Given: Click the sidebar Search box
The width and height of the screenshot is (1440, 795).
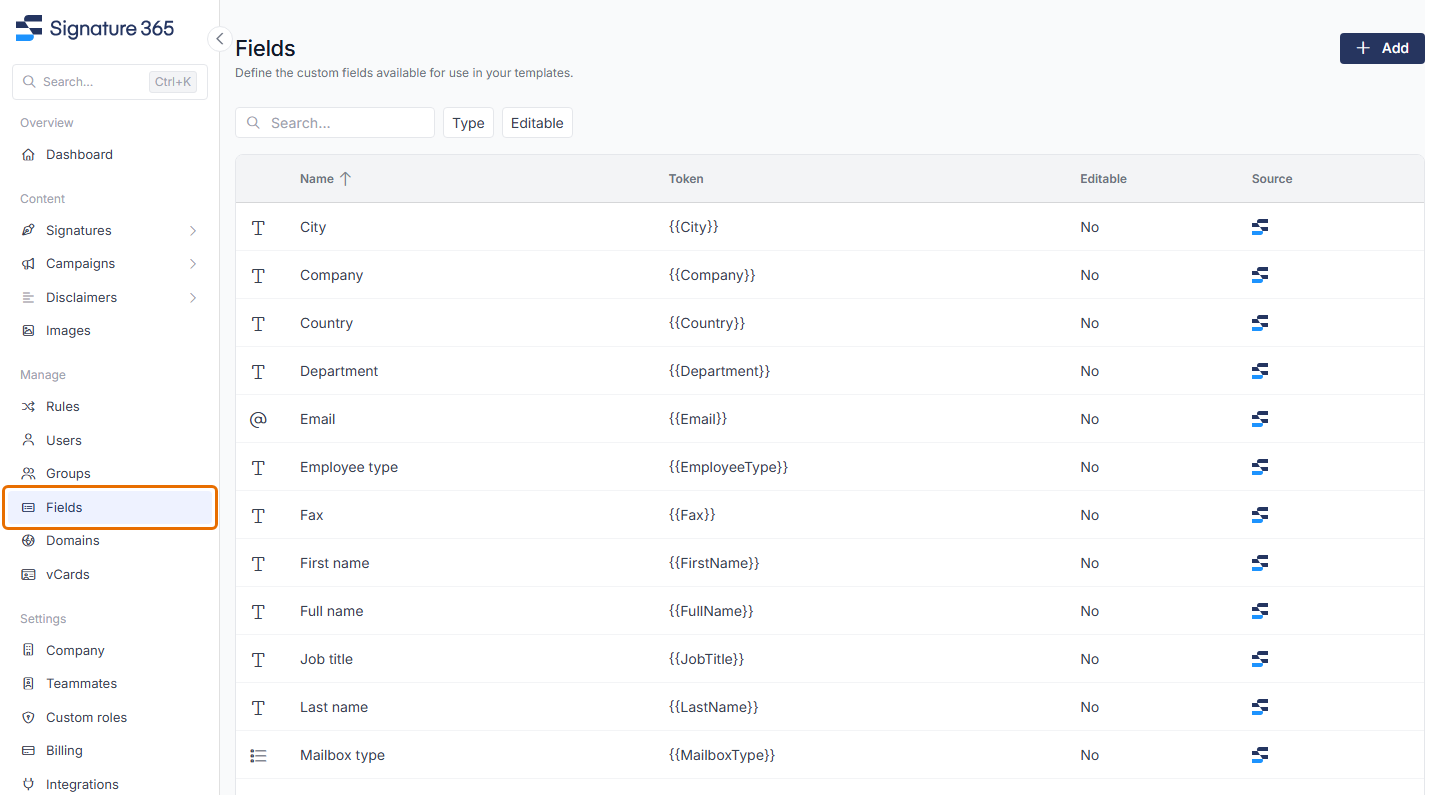Looking at the screenshot, I should click(x=110, y=82).
